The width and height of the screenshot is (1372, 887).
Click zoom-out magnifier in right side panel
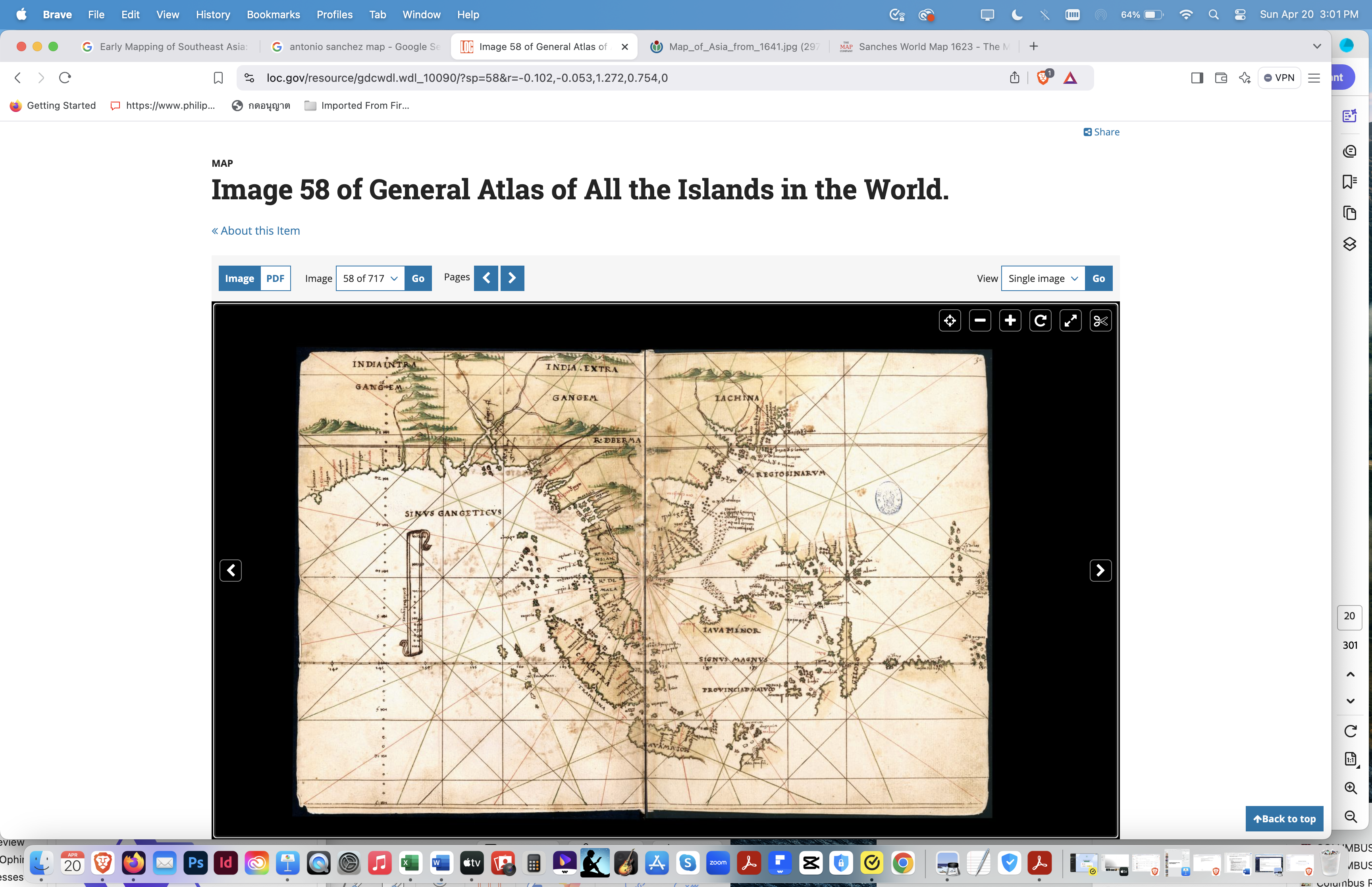click(x=1350, y=816)
